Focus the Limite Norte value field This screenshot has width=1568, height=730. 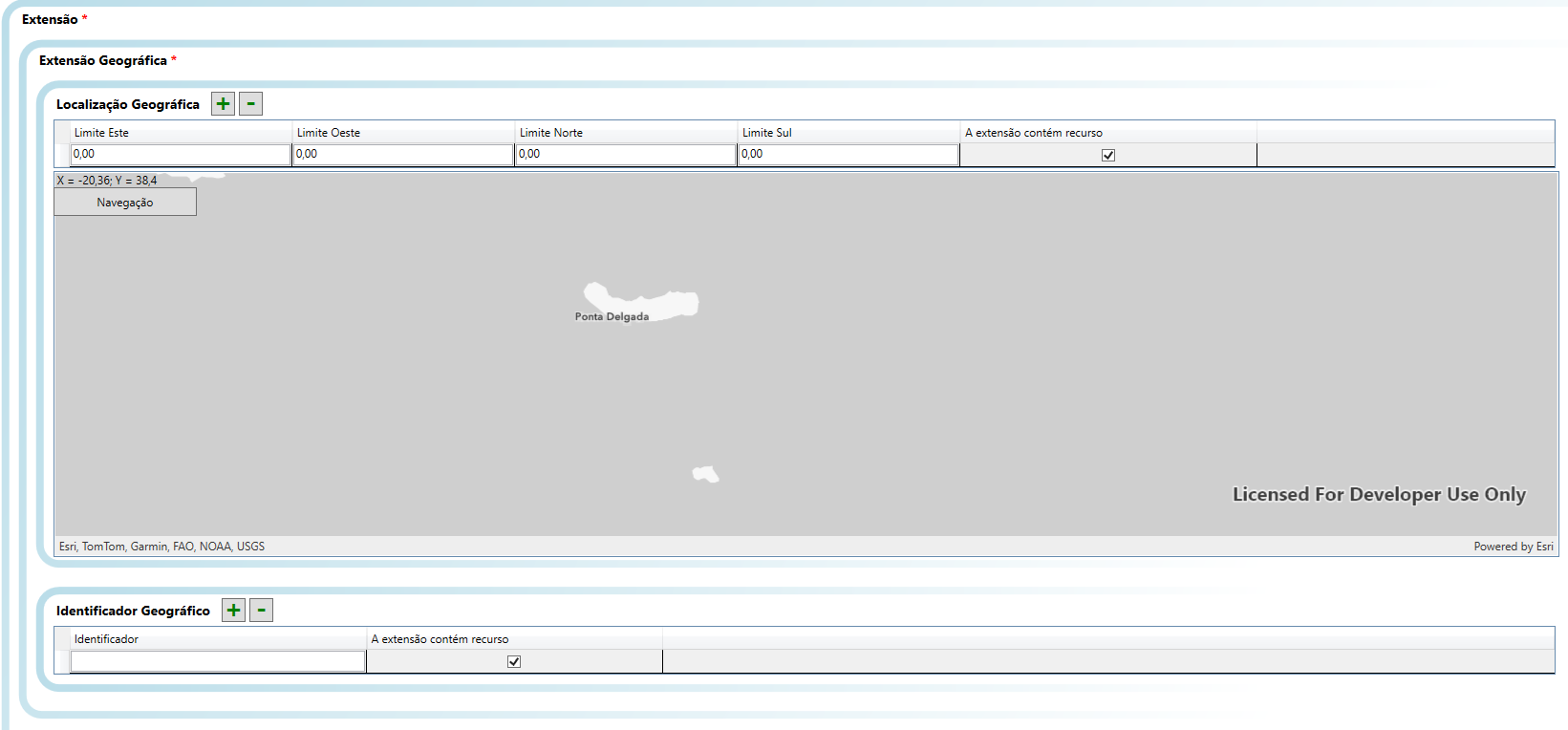click(x=626, y=155)
